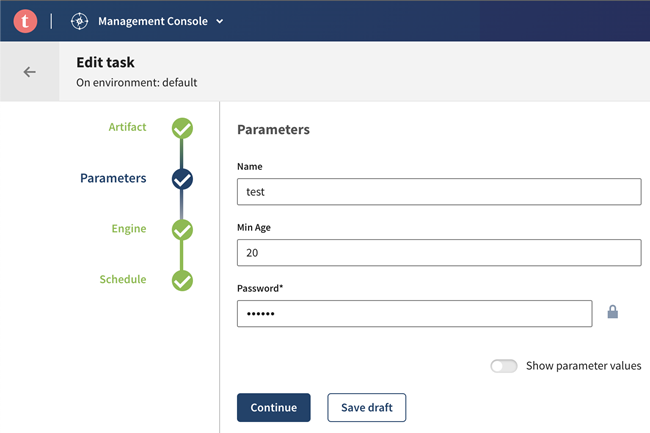
Task: Click the Save draft button
Action: [x=366, y=407]
